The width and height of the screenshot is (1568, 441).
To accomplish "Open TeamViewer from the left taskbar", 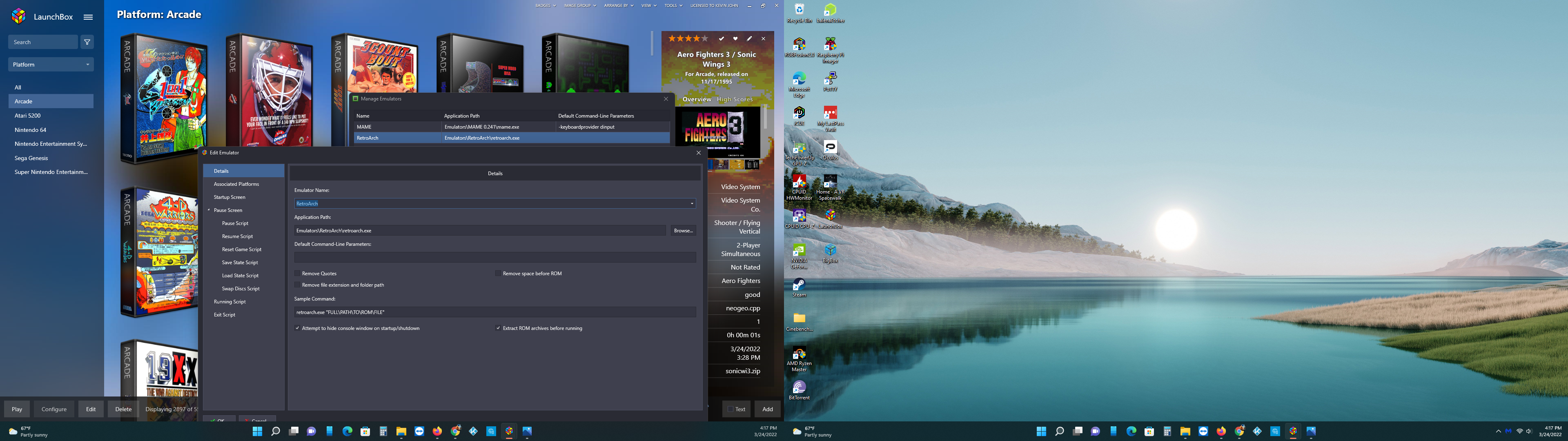I will pos(419,431).
